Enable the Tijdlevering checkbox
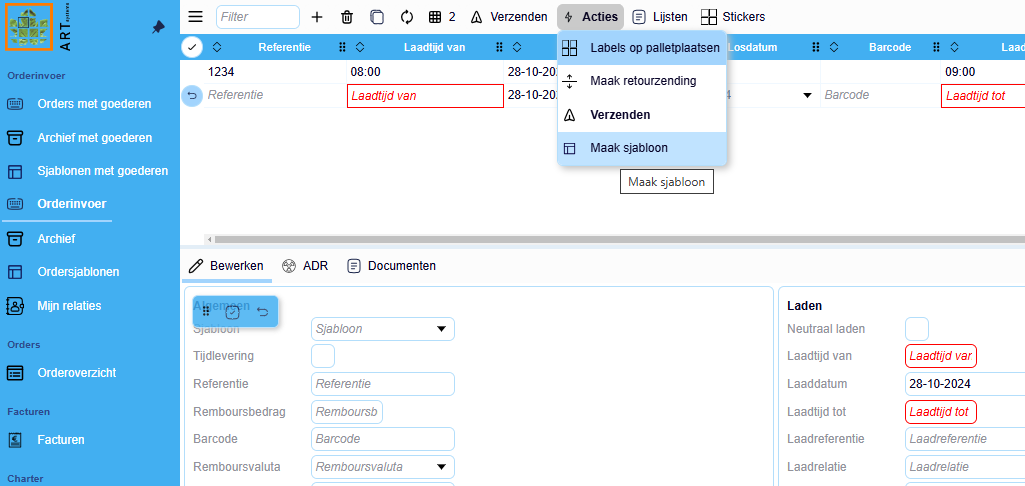Screen dimensions: 1025x486 pos(323,356)
